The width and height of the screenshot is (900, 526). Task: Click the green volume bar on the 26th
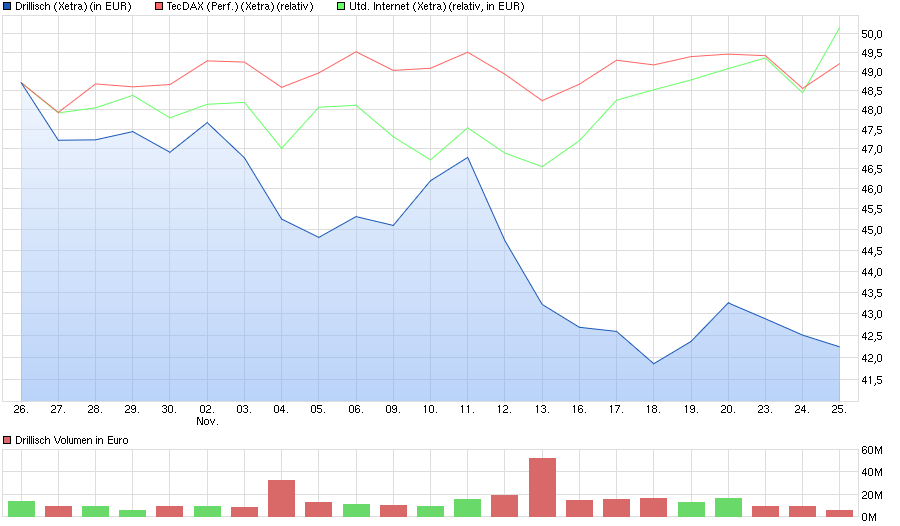coord(21,509)
